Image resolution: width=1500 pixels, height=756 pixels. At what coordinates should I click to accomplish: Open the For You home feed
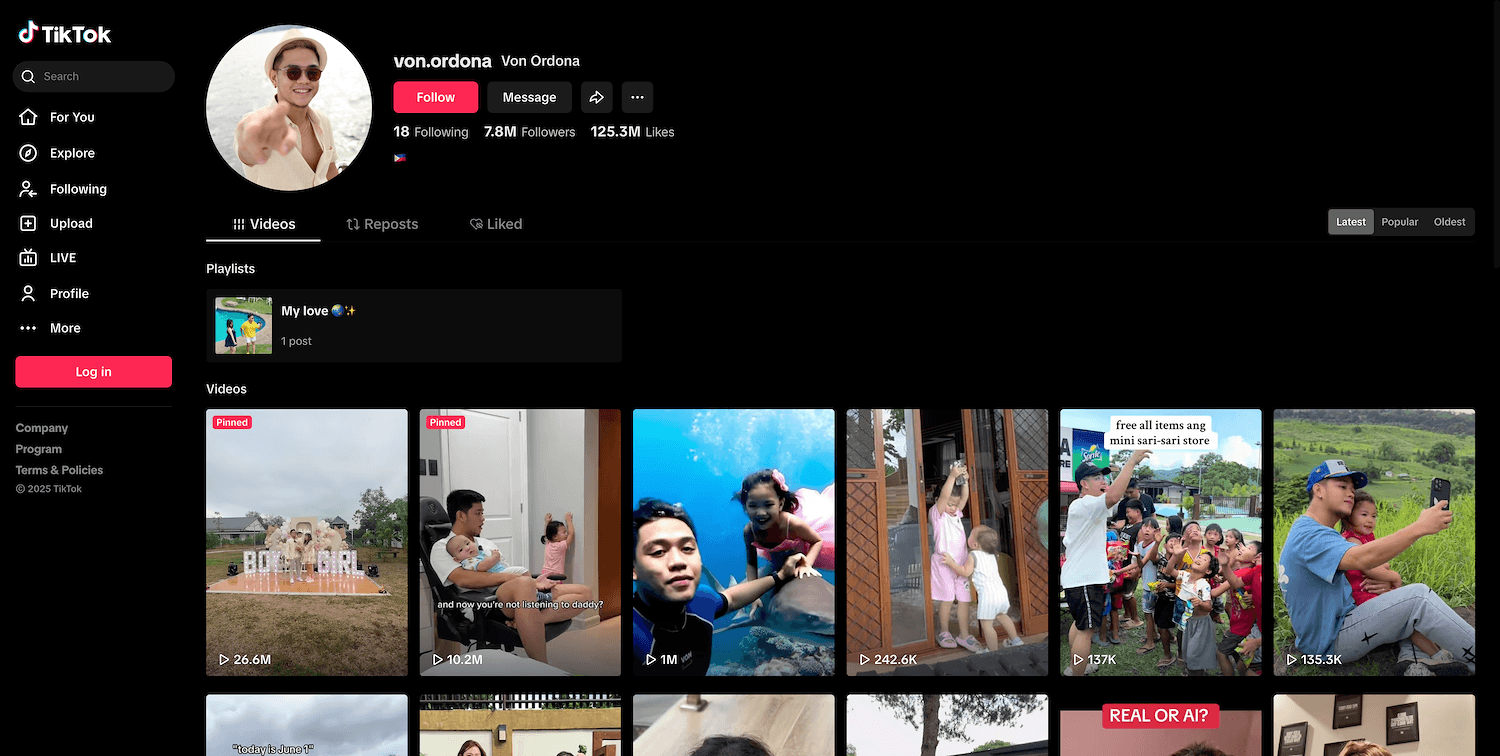pyautogui.click(x=71, y=117)
